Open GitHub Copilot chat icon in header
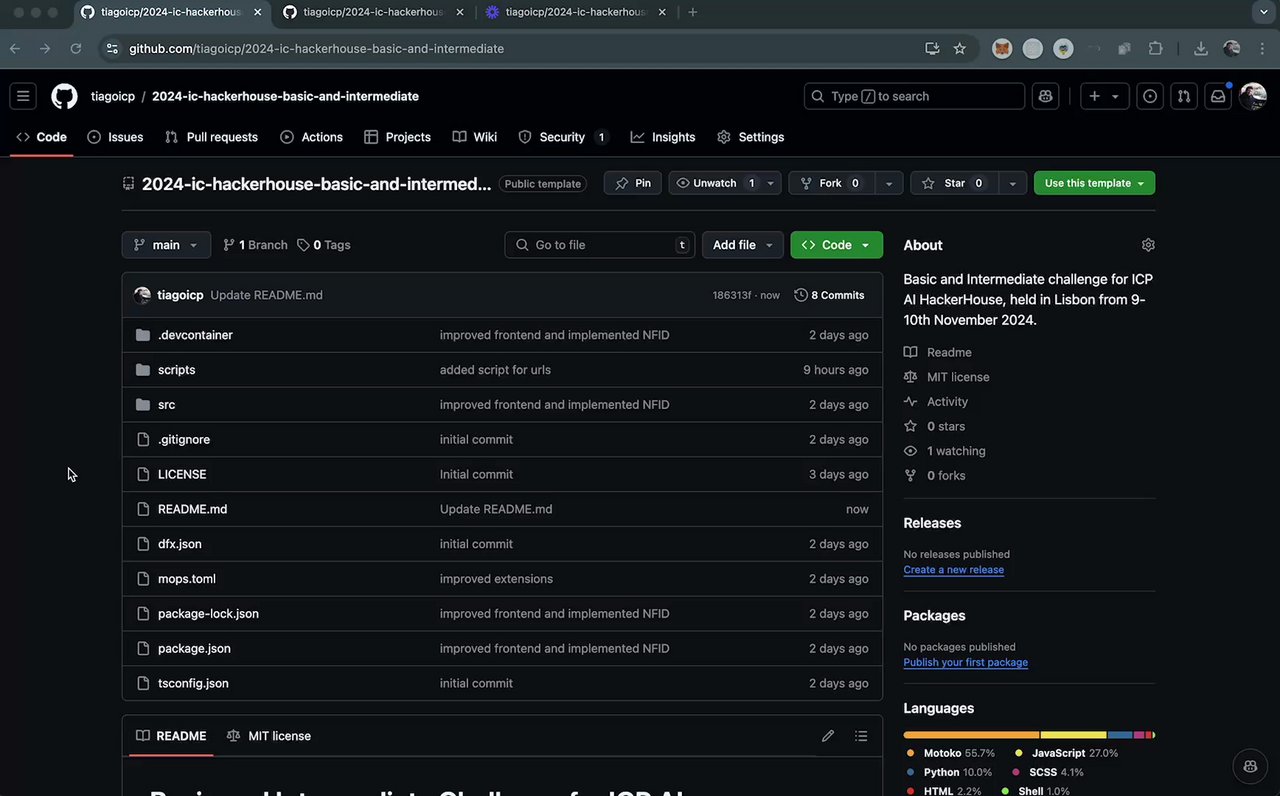 tap(1046, 96)
